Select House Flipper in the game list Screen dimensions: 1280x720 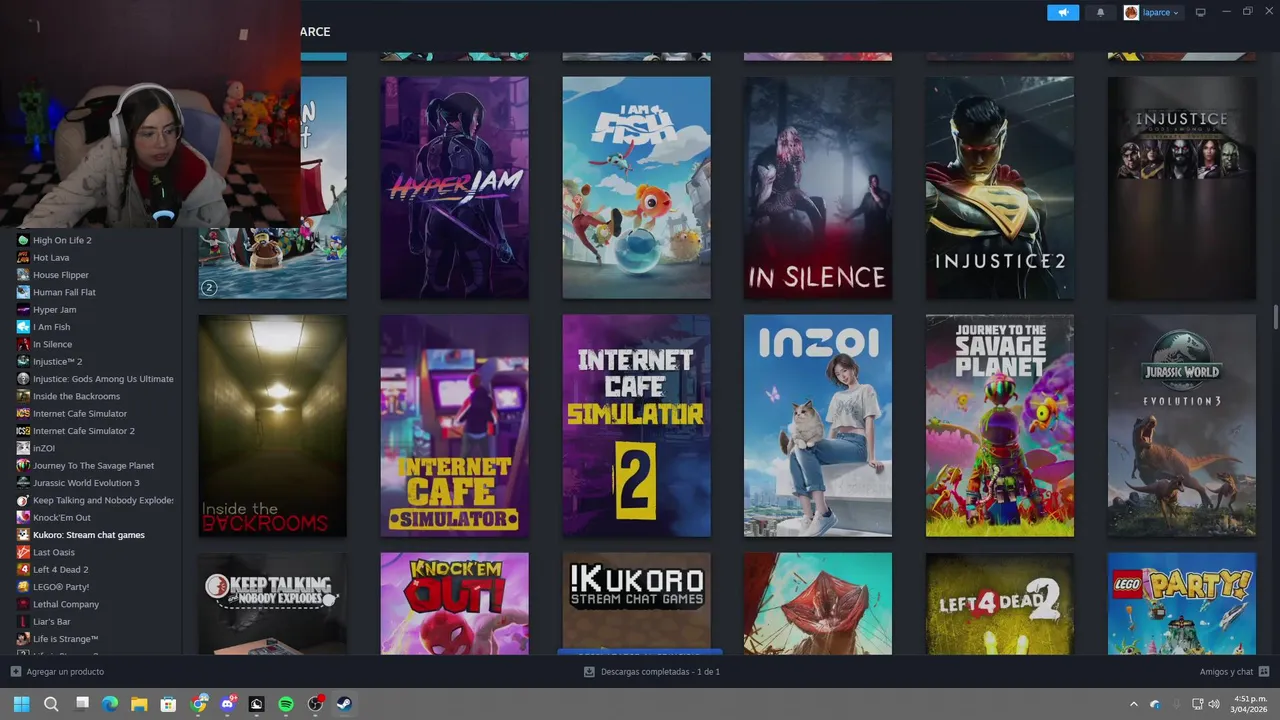tap(60, 275)
